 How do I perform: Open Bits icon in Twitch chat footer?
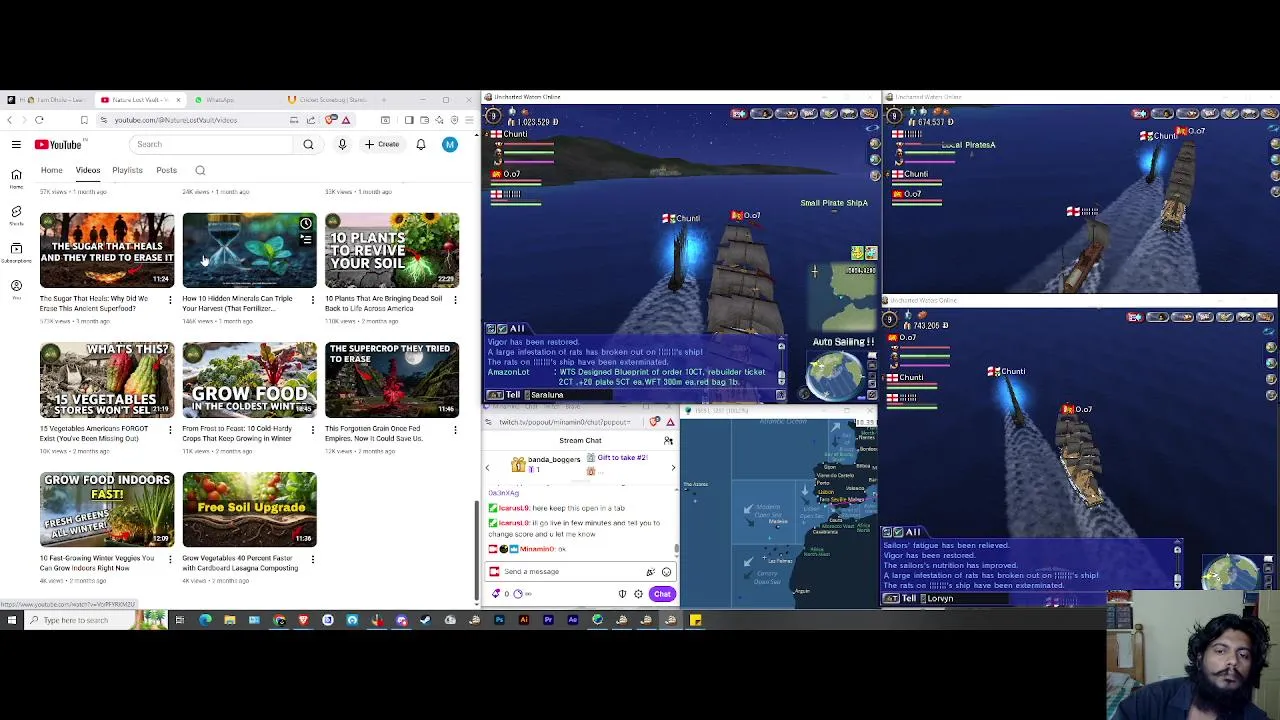coord(497,594)
